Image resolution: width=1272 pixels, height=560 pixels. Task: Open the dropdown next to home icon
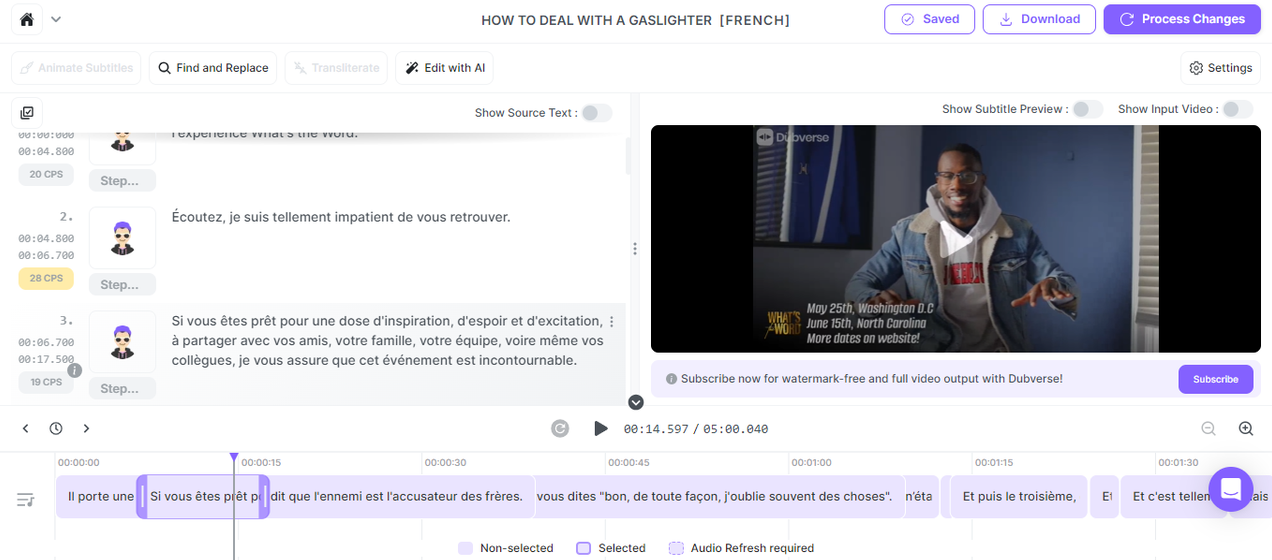click(56, 19)
